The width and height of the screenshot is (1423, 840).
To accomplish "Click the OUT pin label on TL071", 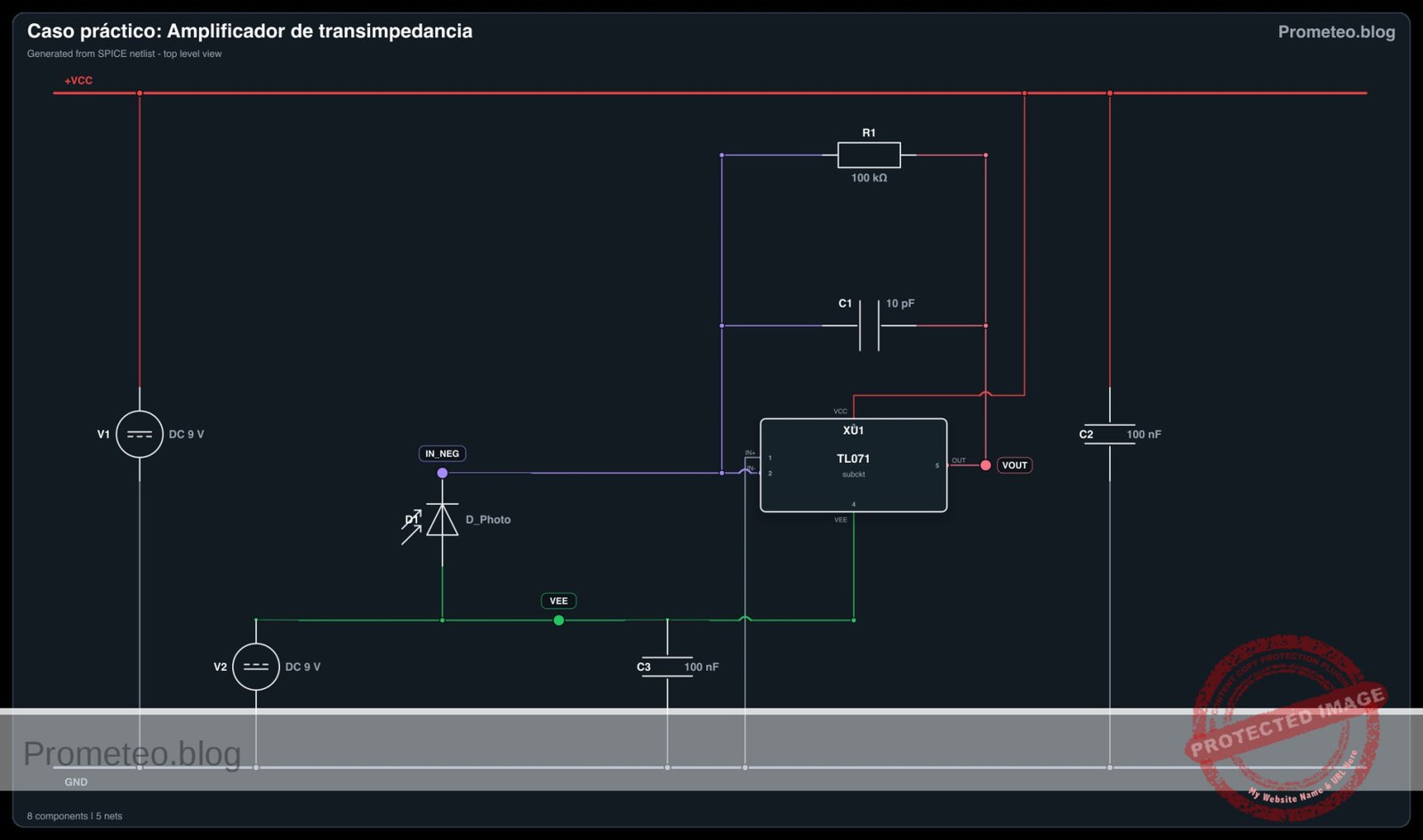I will [959, 460].
